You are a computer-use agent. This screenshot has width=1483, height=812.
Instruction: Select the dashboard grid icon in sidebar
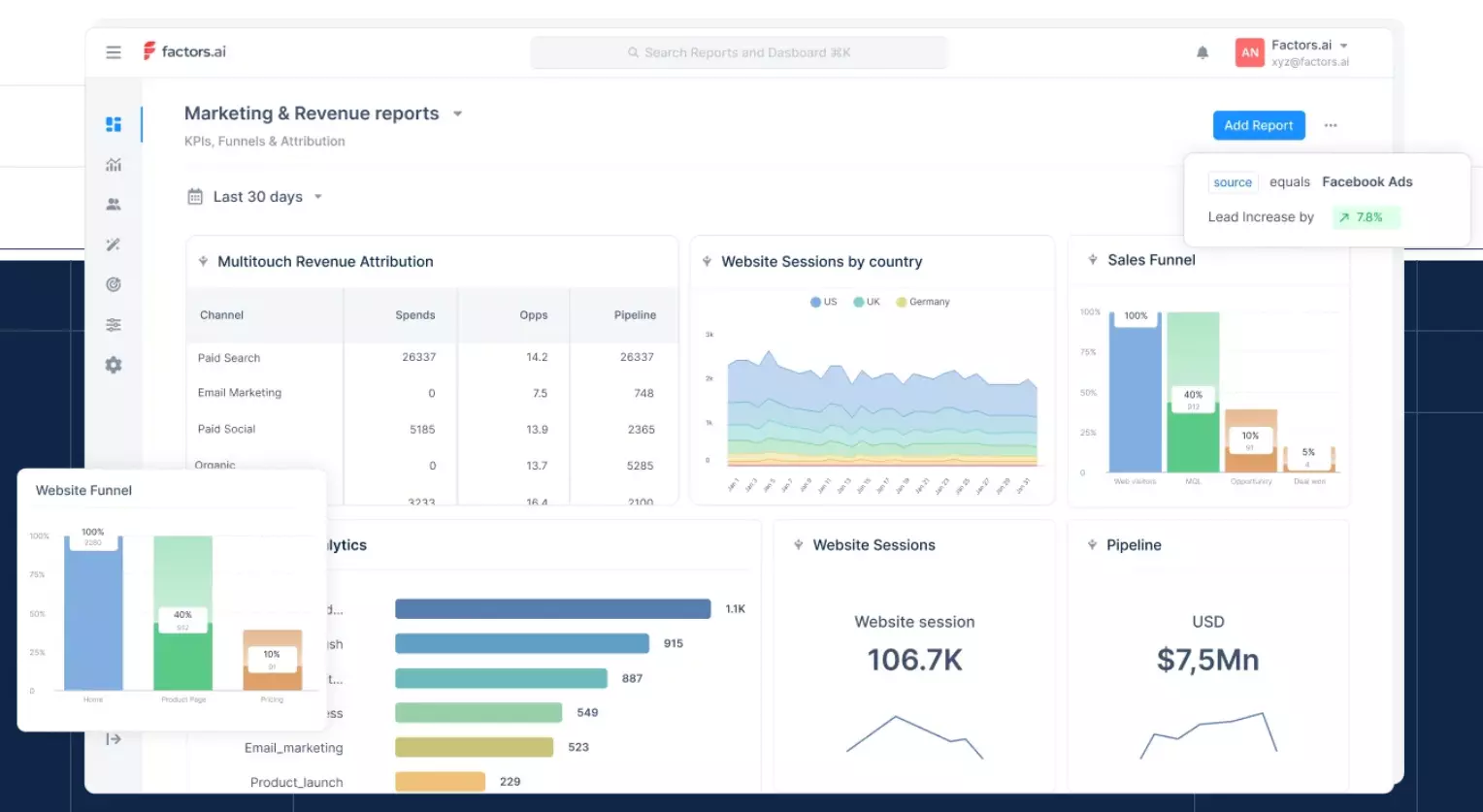coord(114,124)
